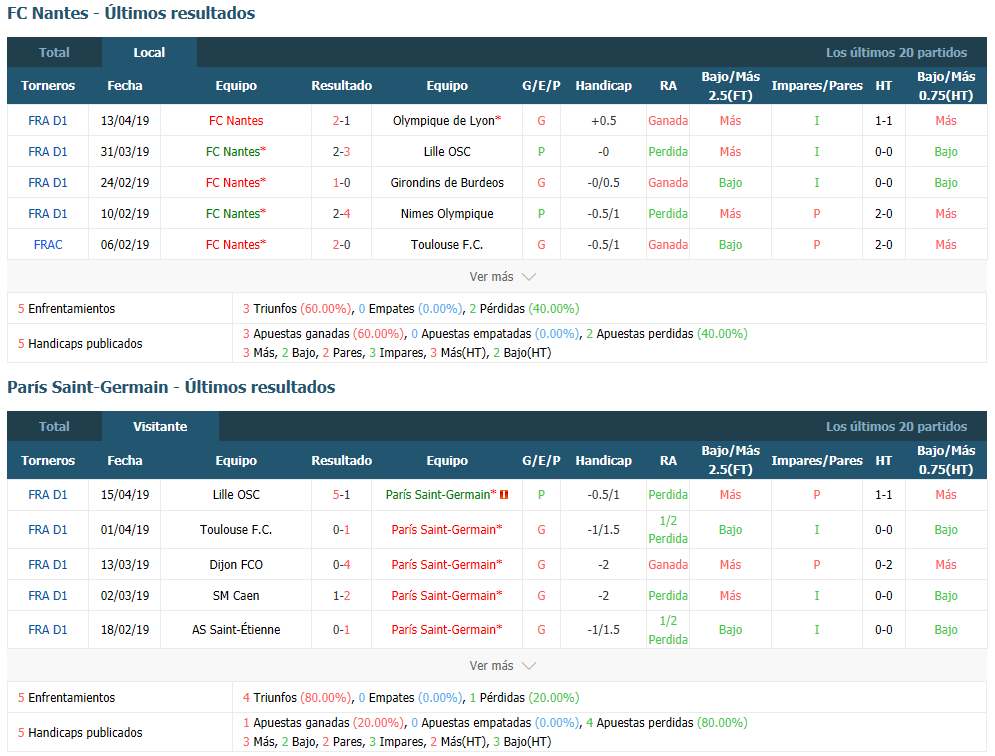Screen dimensions: 995x756
Task: Switch to Total tab in París Saint-Germain table
Action: (55, 427)
